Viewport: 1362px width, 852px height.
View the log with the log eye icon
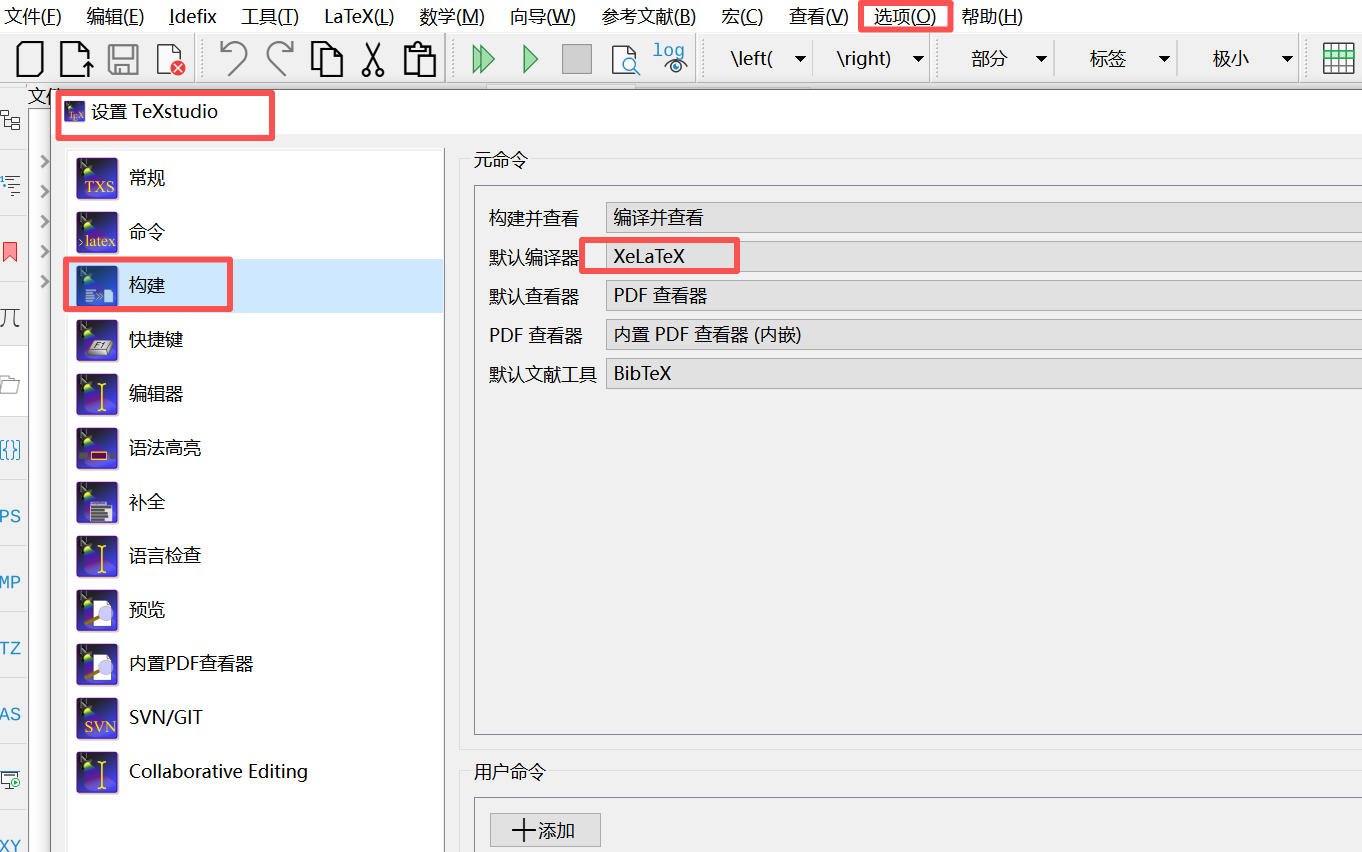pos(670,58)
